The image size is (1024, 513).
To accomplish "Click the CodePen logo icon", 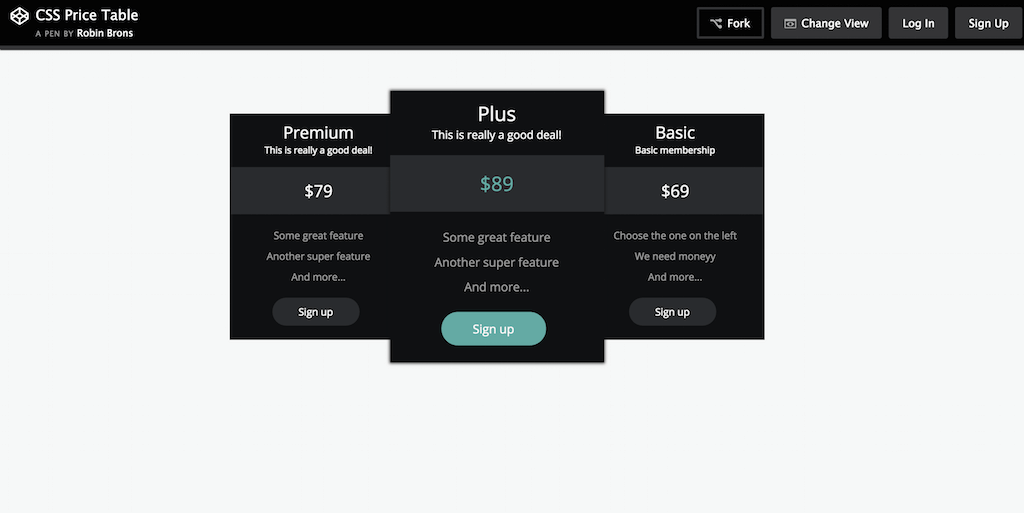I will tap(20, 16).
